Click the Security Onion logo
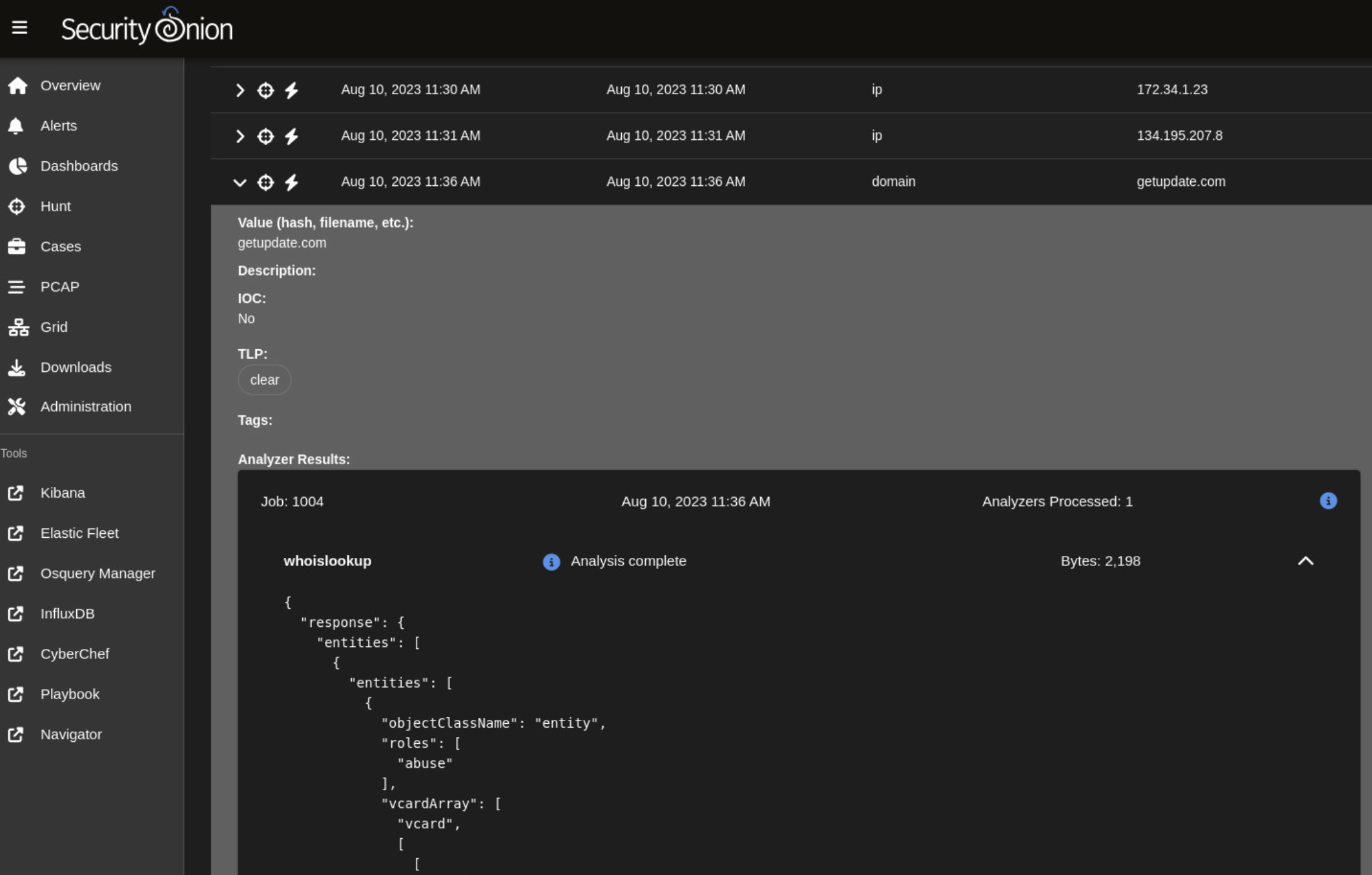 pos(147,28)
